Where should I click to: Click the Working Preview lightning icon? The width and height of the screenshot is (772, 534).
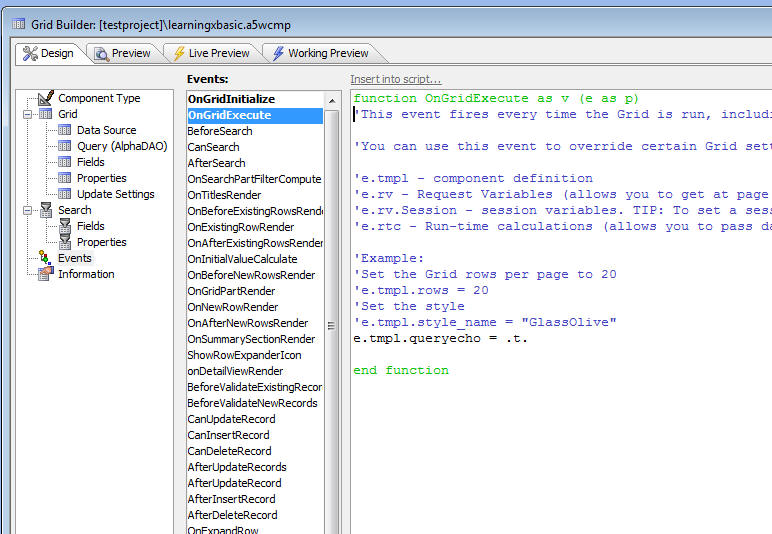click(278, 53)
